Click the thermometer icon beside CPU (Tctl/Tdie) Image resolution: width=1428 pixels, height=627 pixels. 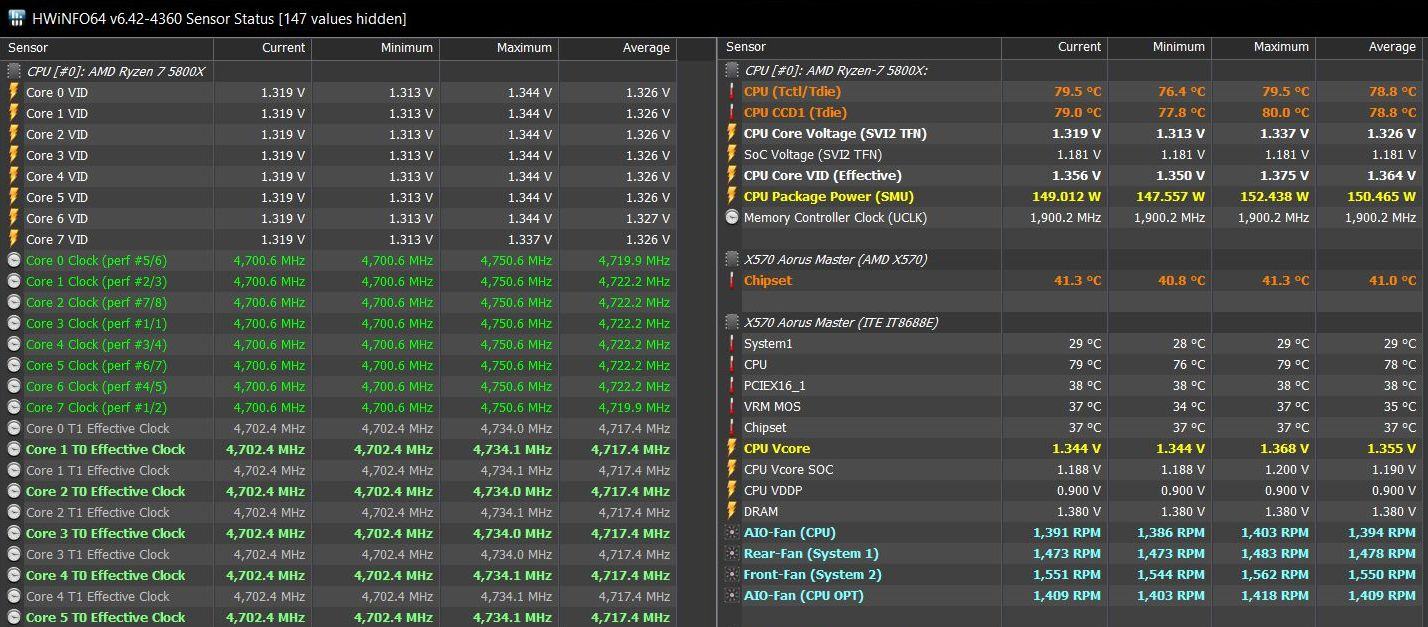732,91
